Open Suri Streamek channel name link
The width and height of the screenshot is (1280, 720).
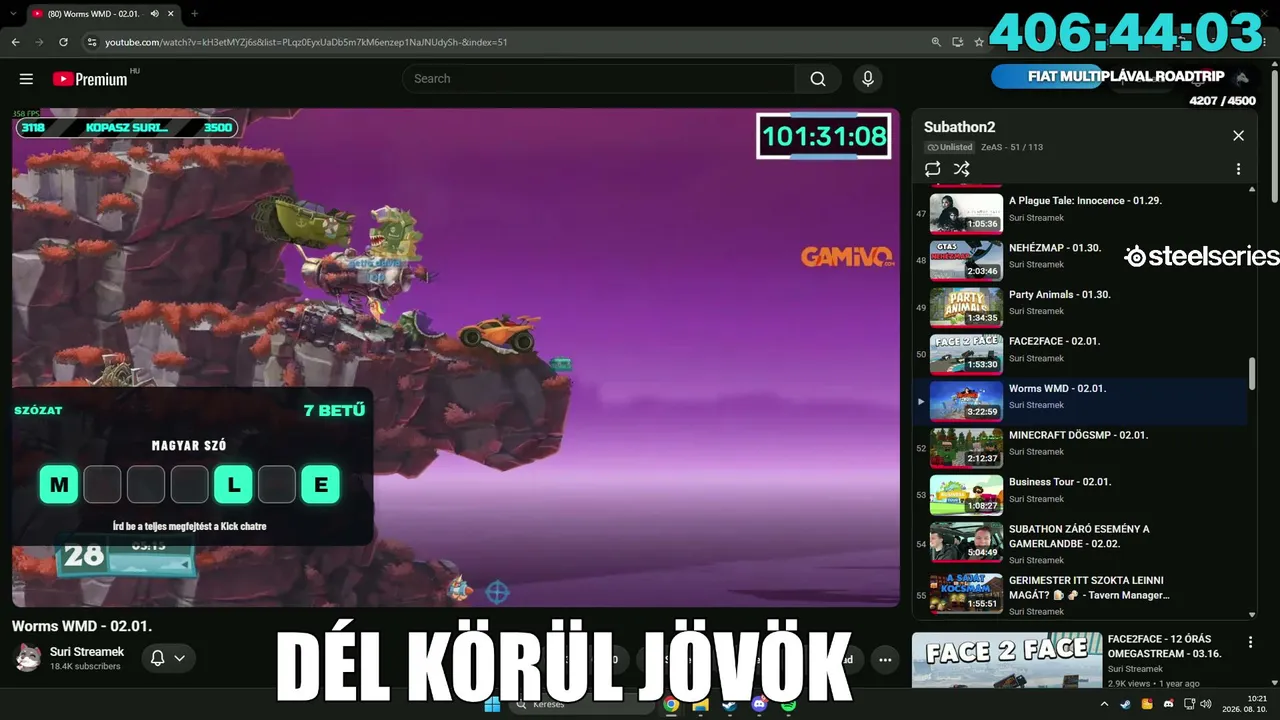tap(87, 651)
